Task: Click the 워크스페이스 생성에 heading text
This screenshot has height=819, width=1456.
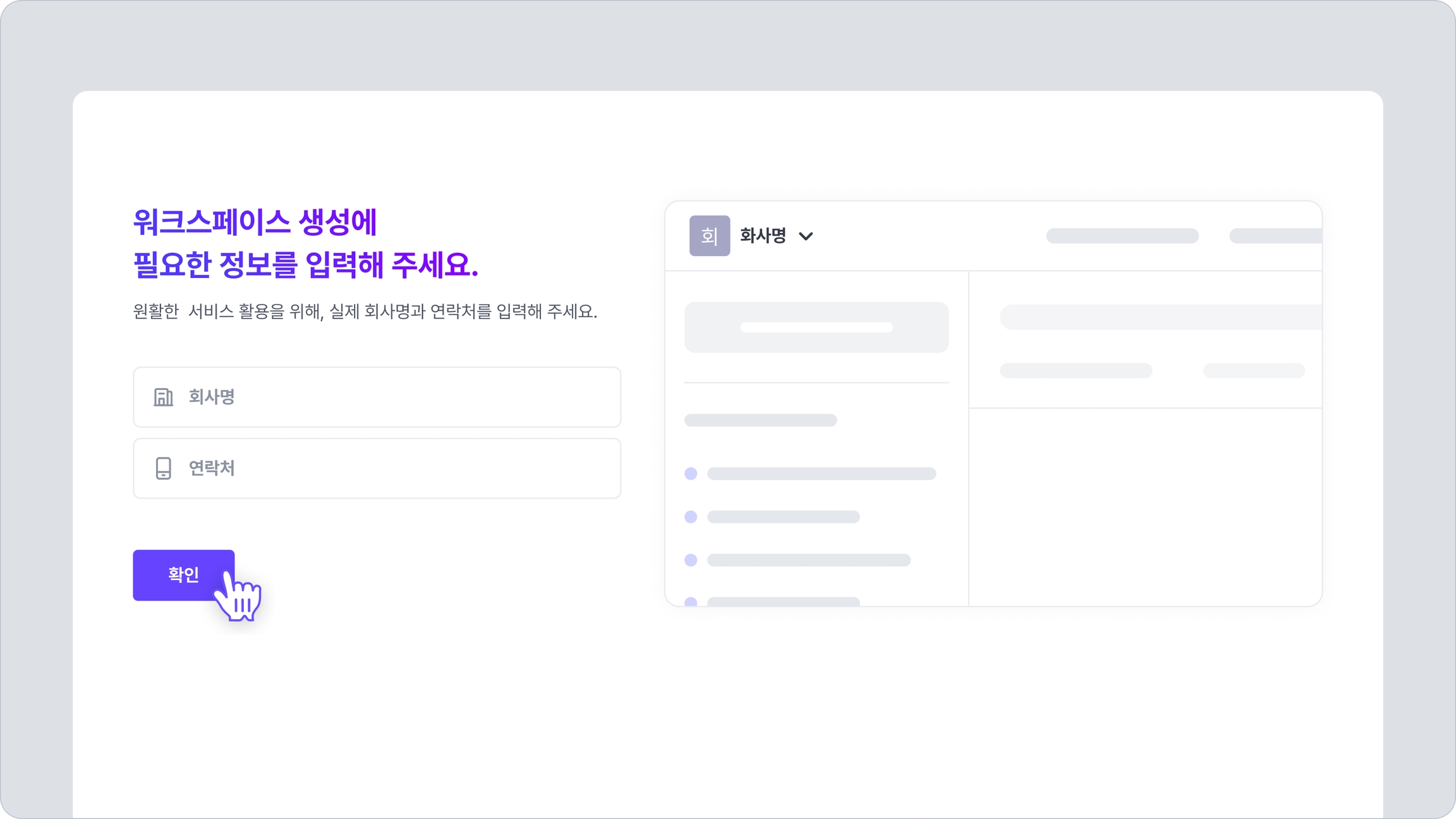Action: [255, 222]
